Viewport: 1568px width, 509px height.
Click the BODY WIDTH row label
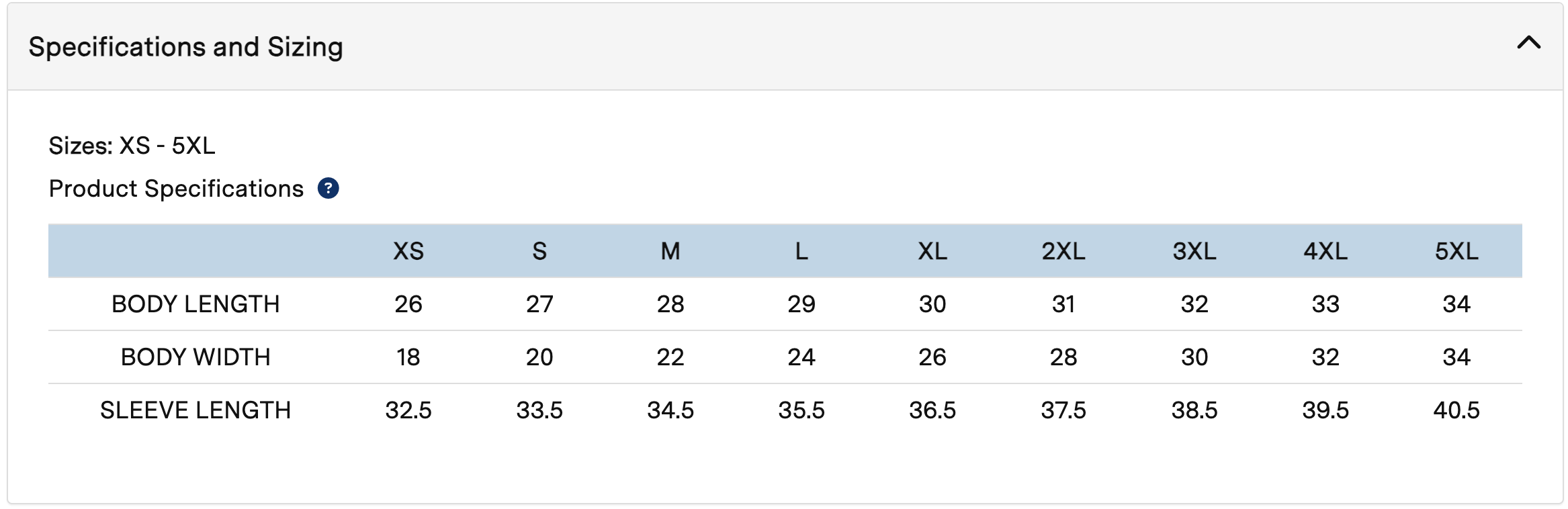coord(195,357)
